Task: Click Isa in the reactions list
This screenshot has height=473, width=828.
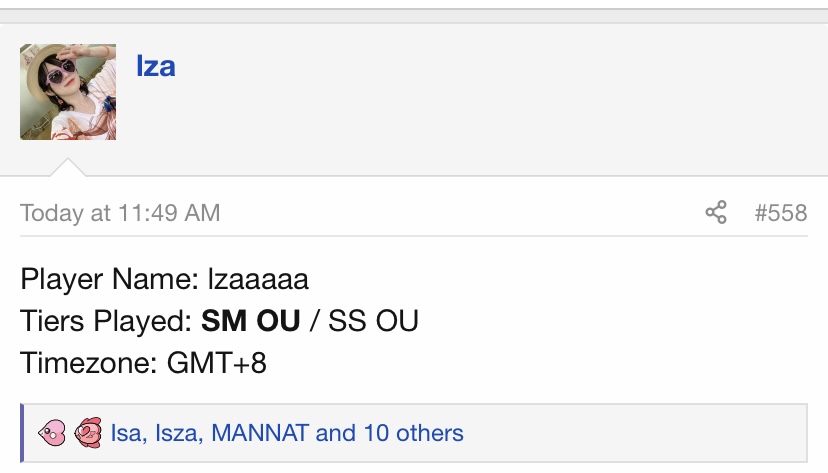Action: (x=127, y=433)
